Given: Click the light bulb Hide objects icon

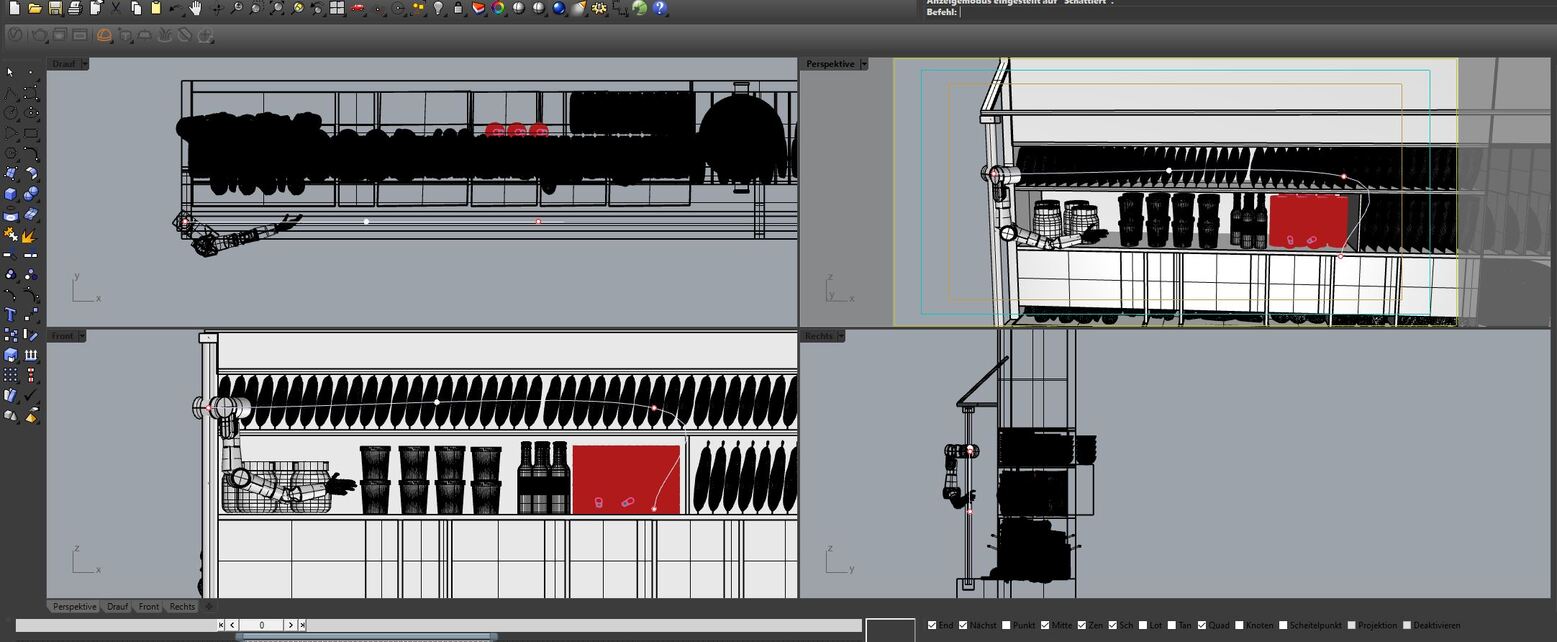Looking at the screenshot, I should (437, 8).
